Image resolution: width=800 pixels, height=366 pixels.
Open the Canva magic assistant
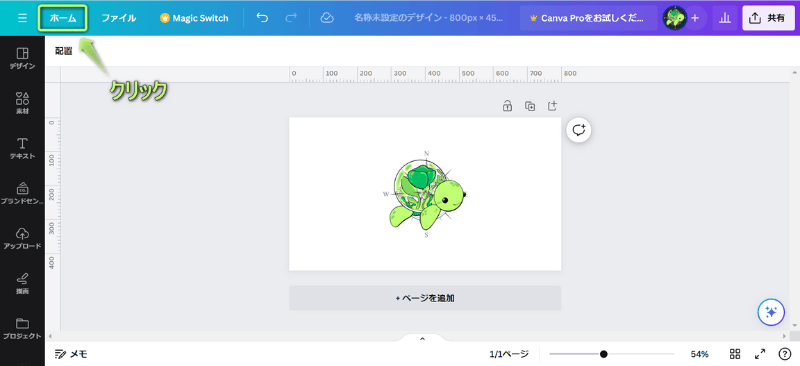point(771,312)
